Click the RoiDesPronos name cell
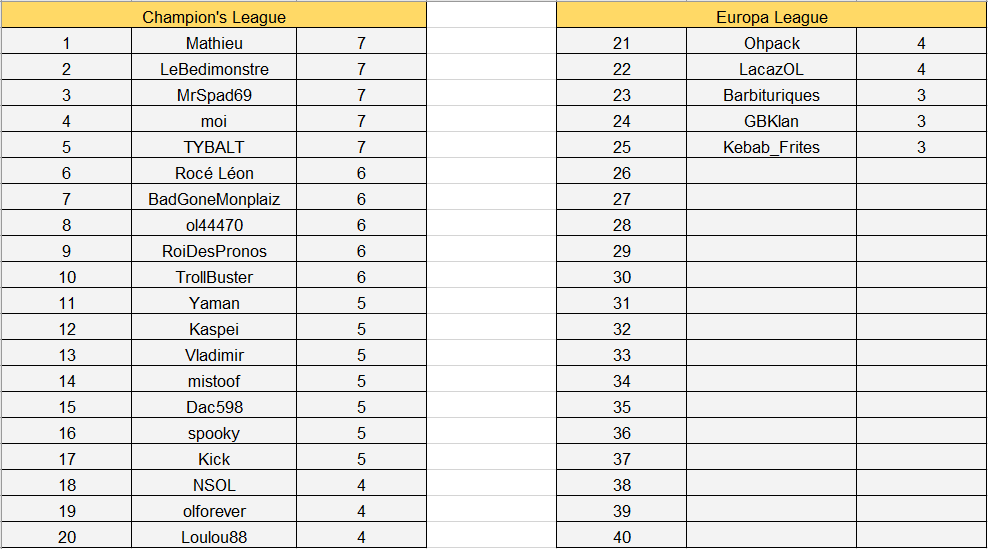988x549 pixels. click(x=214, y=251)
